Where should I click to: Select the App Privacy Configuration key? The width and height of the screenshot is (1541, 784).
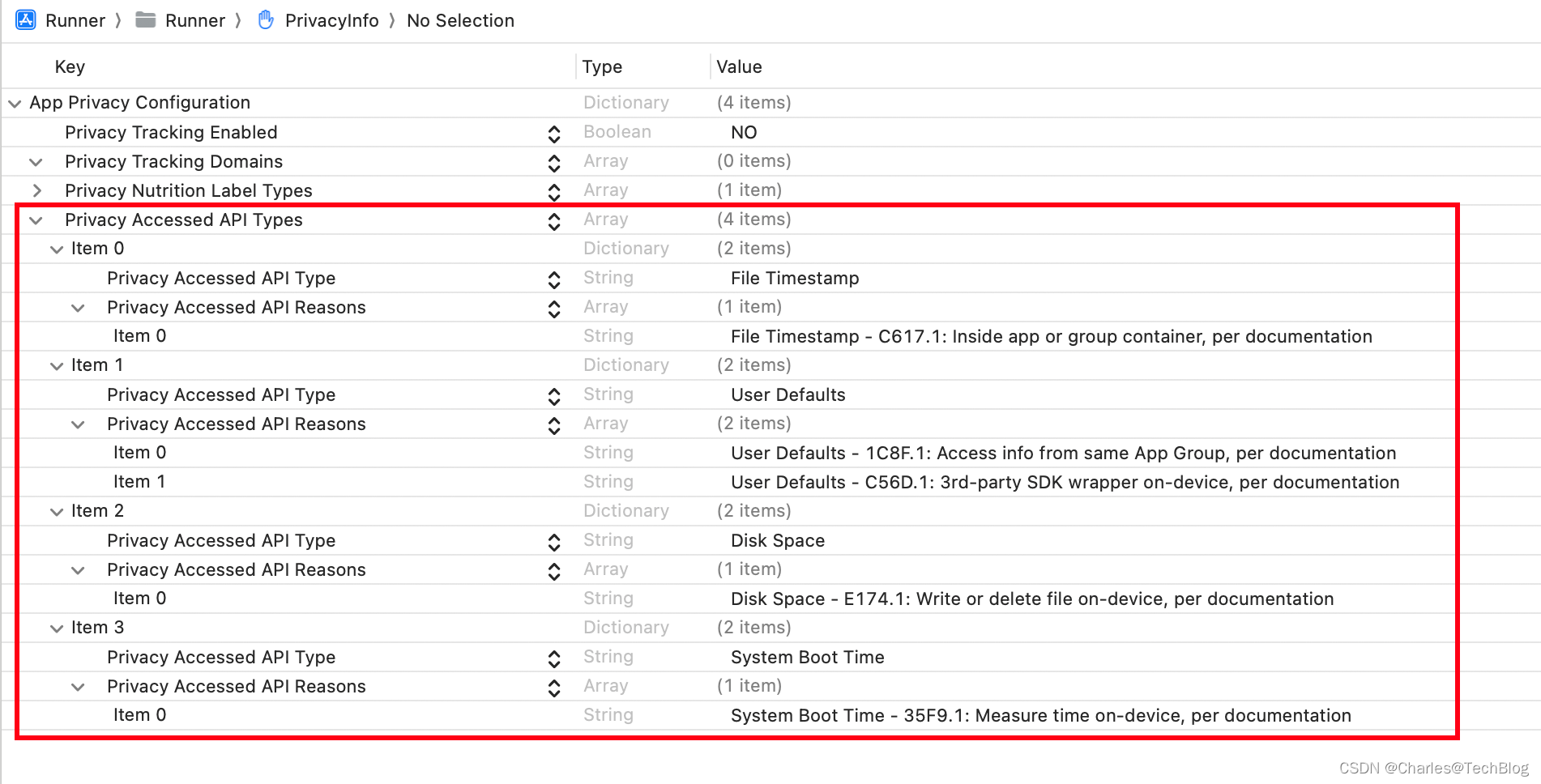(x=140, y=102)
